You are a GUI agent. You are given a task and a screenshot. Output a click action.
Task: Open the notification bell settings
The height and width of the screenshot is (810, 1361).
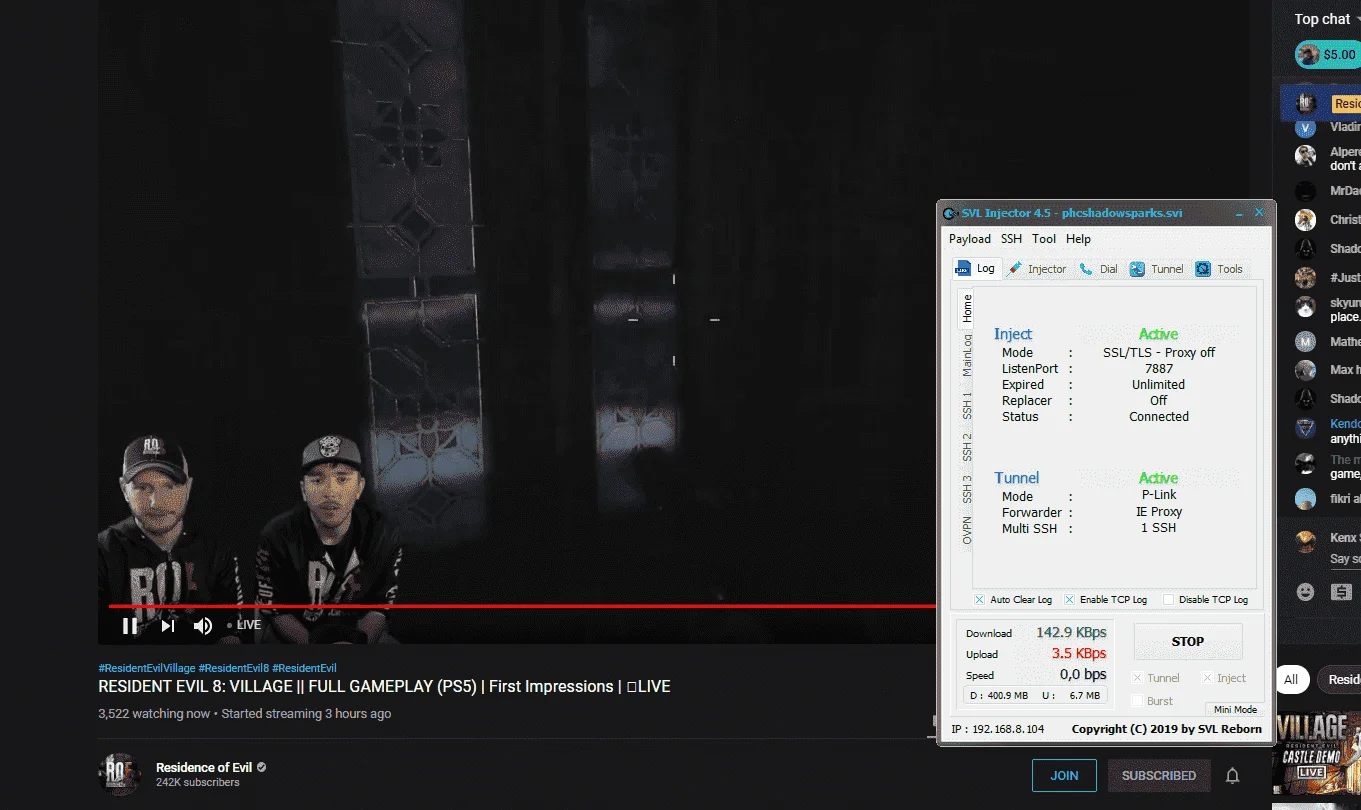click(1233, 775)
